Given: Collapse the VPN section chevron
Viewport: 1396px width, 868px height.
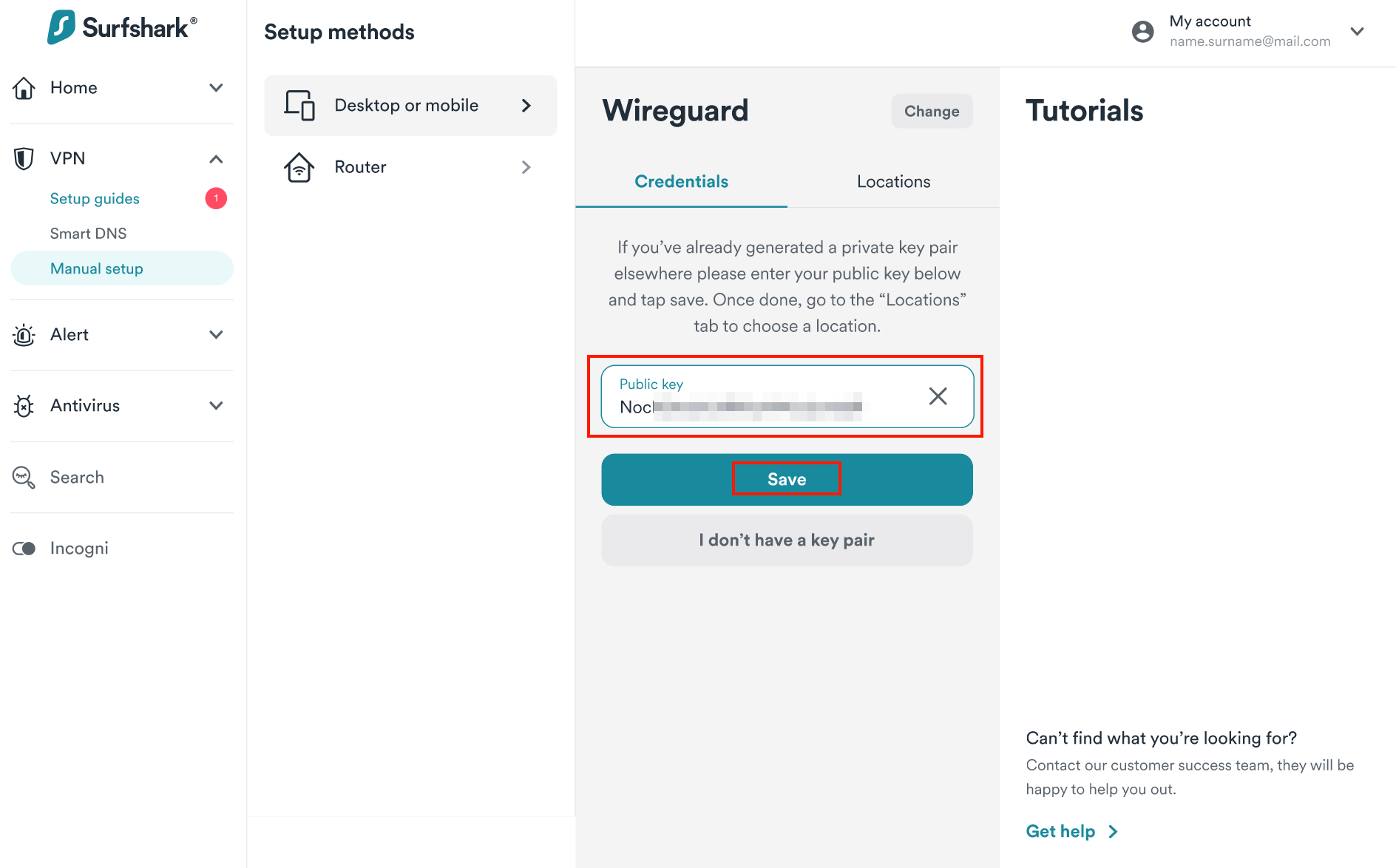Looking at the screenshot, I should pos(216,159).
